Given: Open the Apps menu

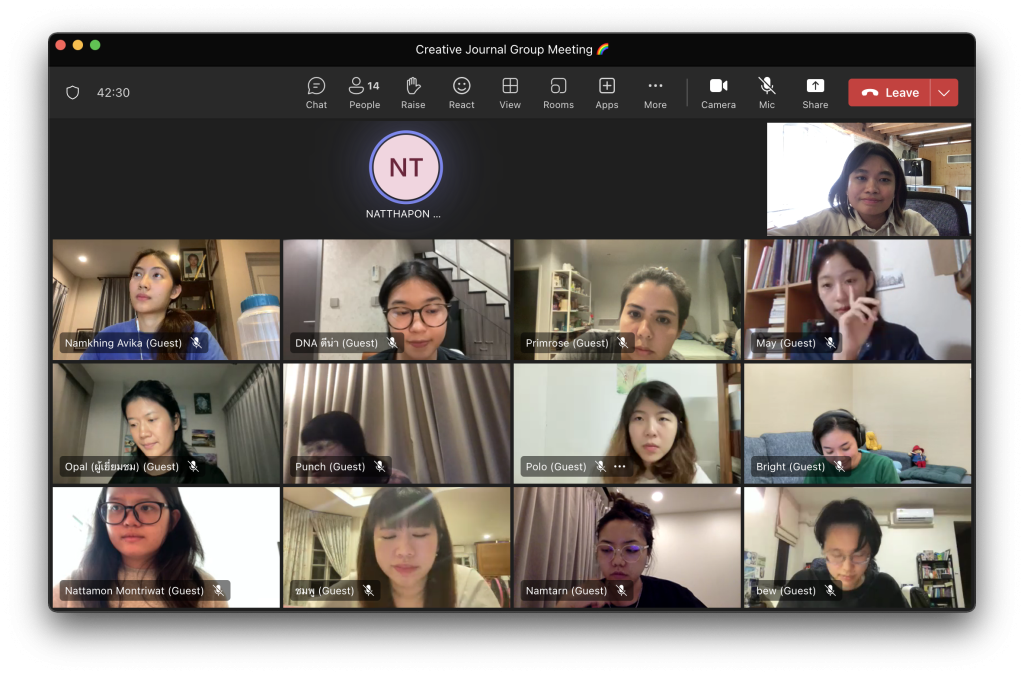Looking at the screenshot, I should (x=607, y=93).
